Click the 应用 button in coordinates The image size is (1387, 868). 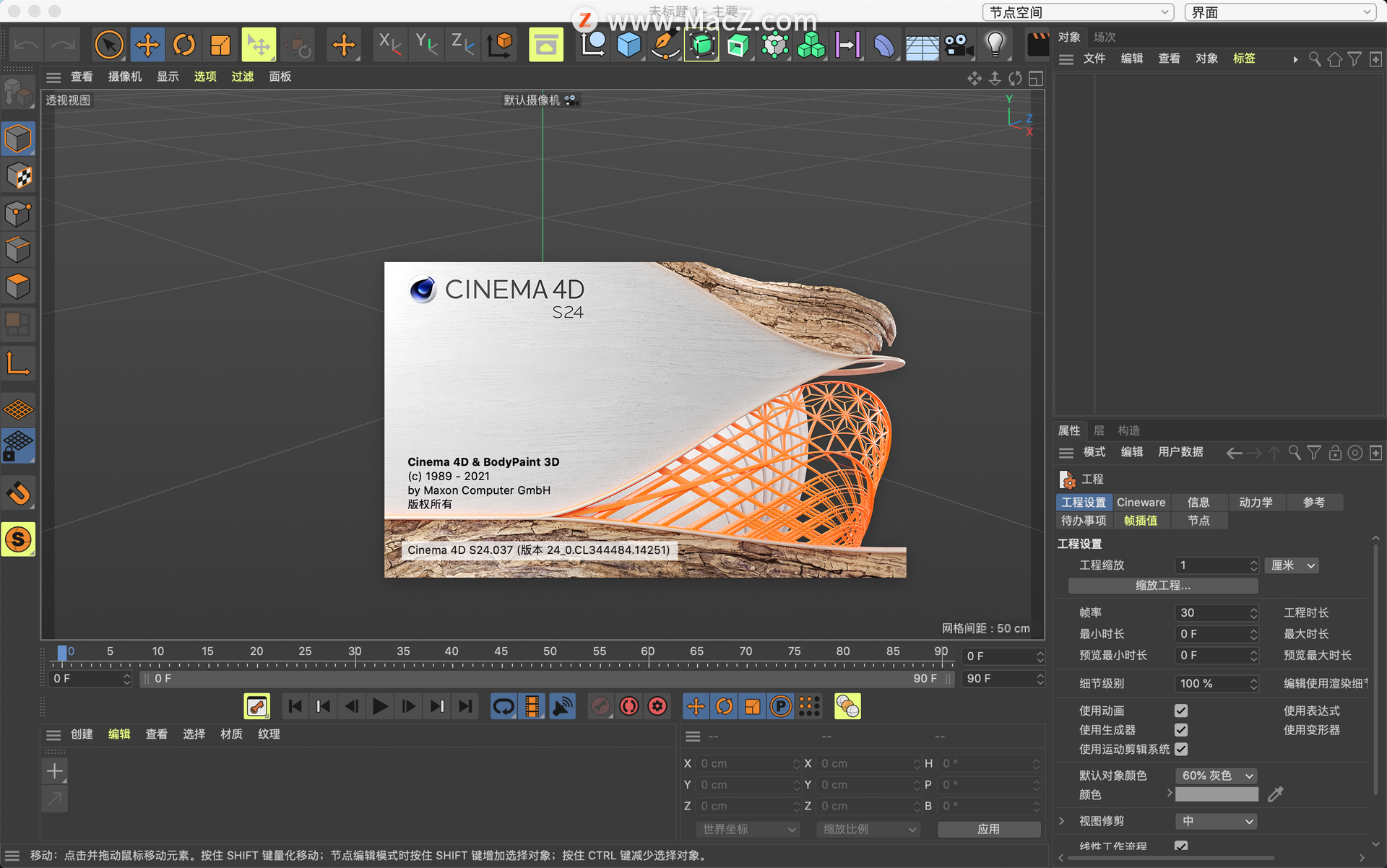pos(989,830)
